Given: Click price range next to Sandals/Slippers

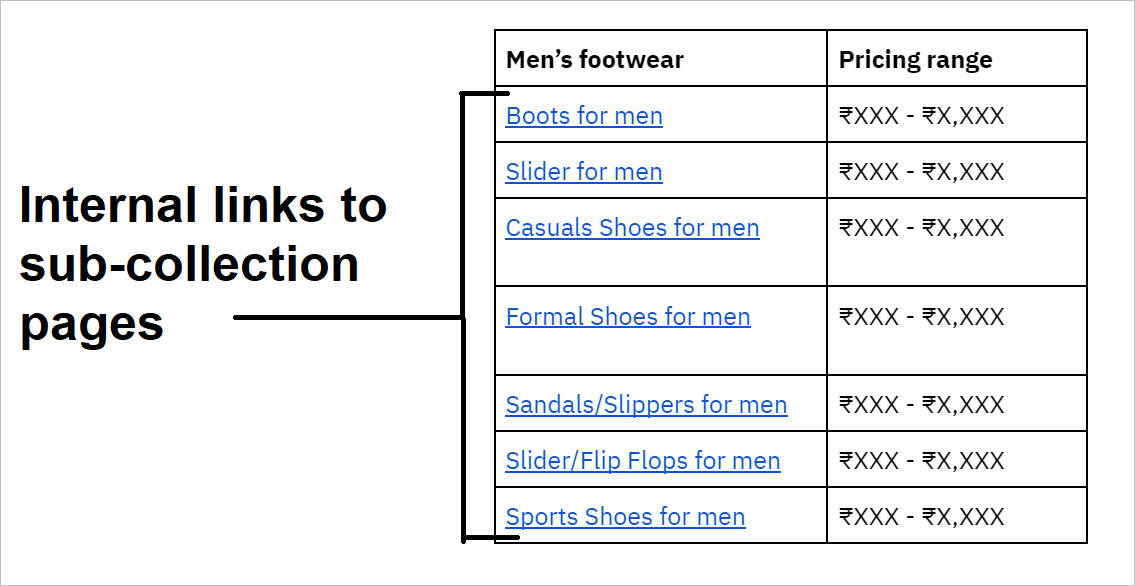Looking at the screenshot, I should [x=957, y=403].
